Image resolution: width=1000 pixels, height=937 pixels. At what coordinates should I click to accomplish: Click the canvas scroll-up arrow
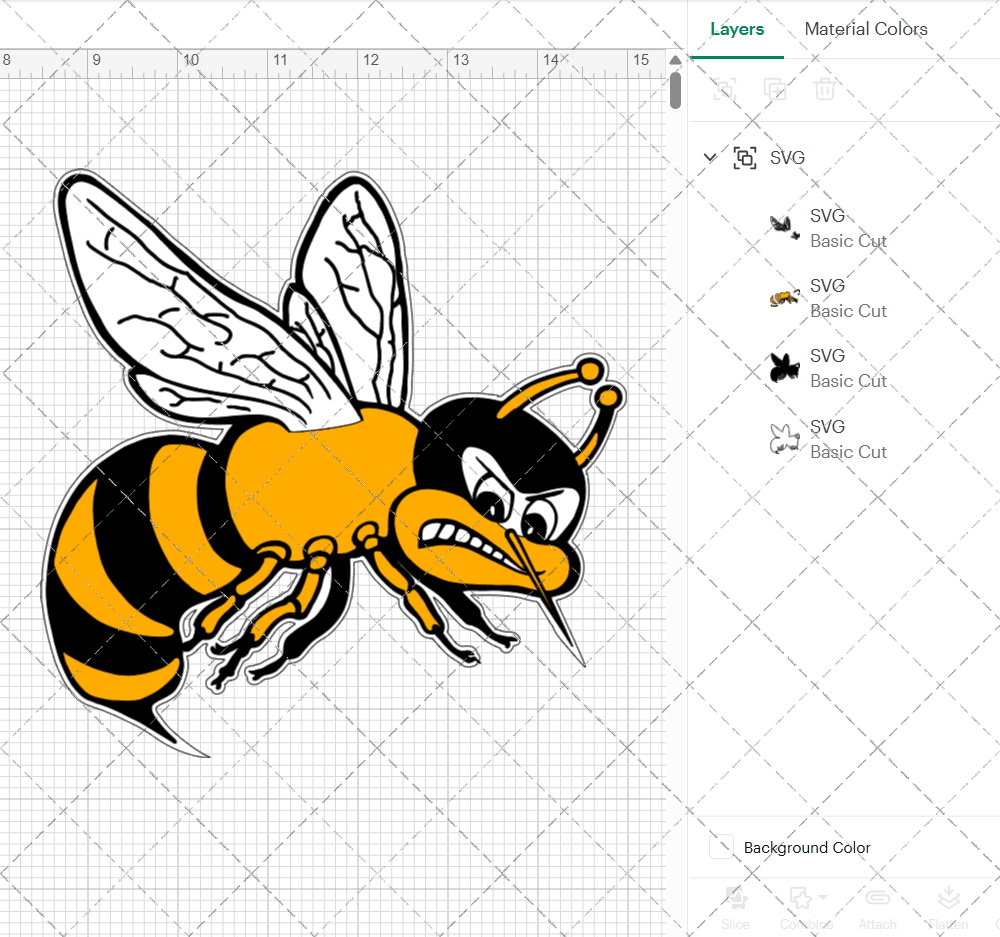pyautogui.click(x=675, y=60)
